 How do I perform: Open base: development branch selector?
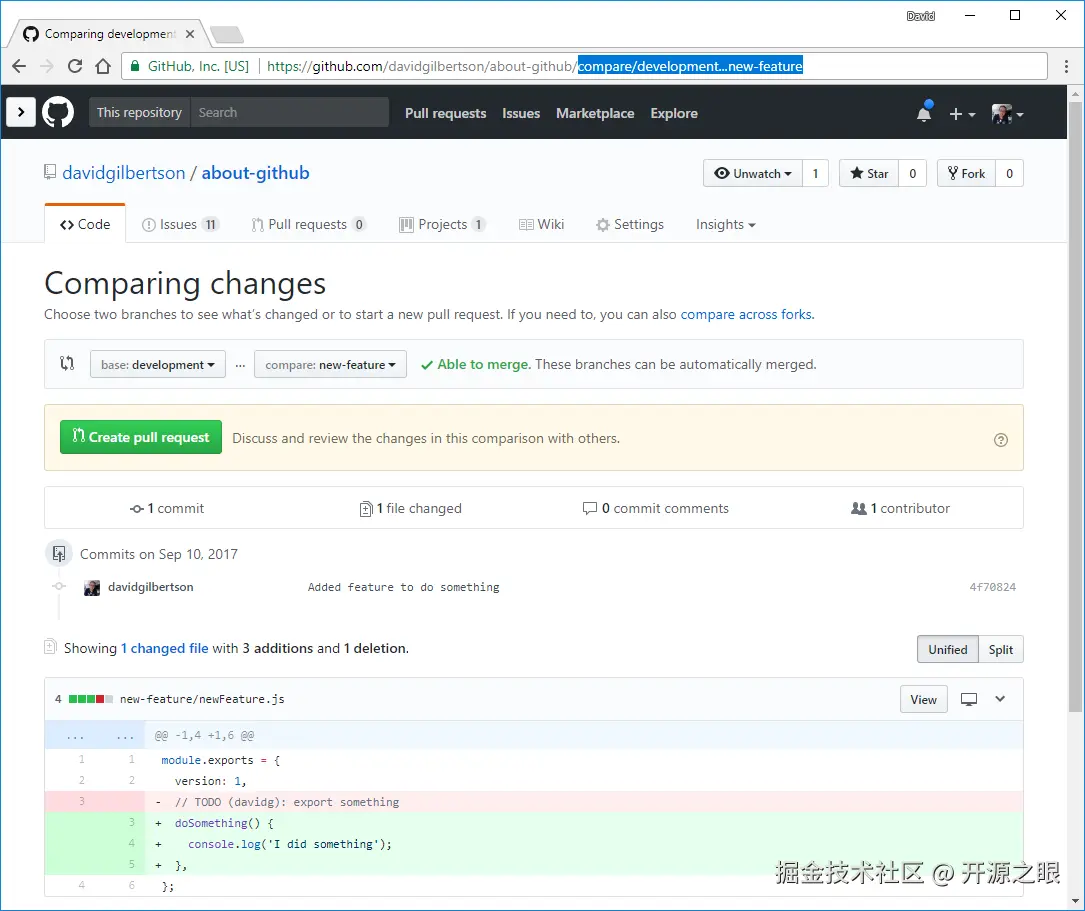click(x=158, y=365)
